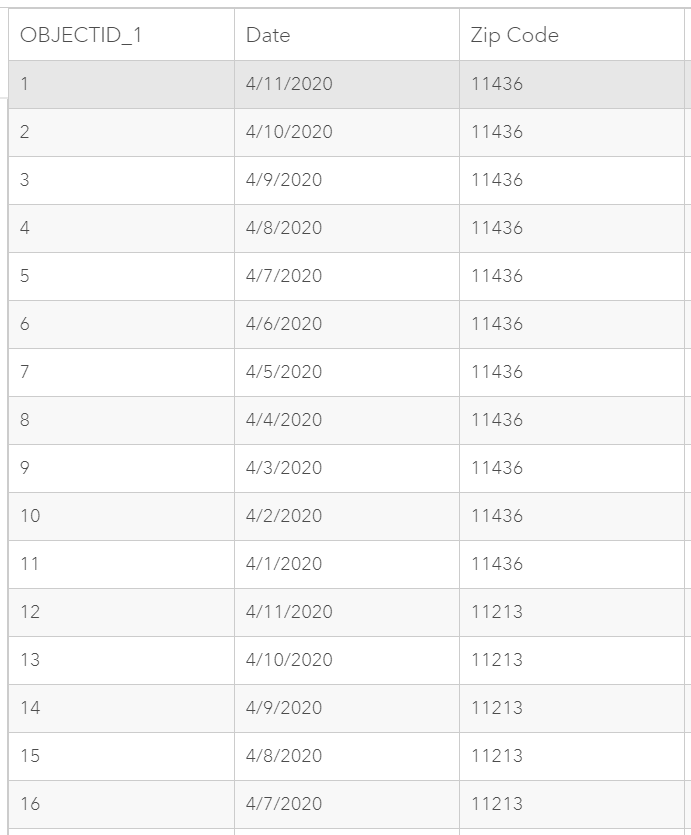Image resolution: width=691 pixels, height=835 pixels.
Task: Click date 4/3/2020 in row 9
Action: click(x=284, y=468)
